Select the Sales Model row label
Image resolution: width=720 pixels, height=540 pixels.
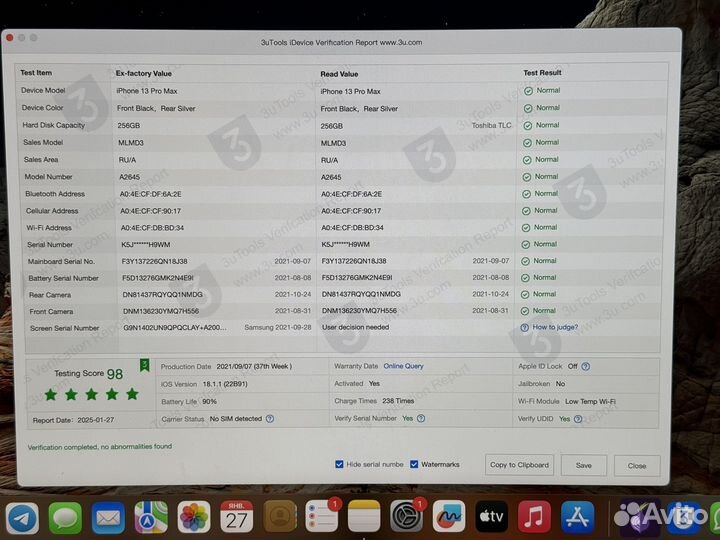click(x=43, y=142)
